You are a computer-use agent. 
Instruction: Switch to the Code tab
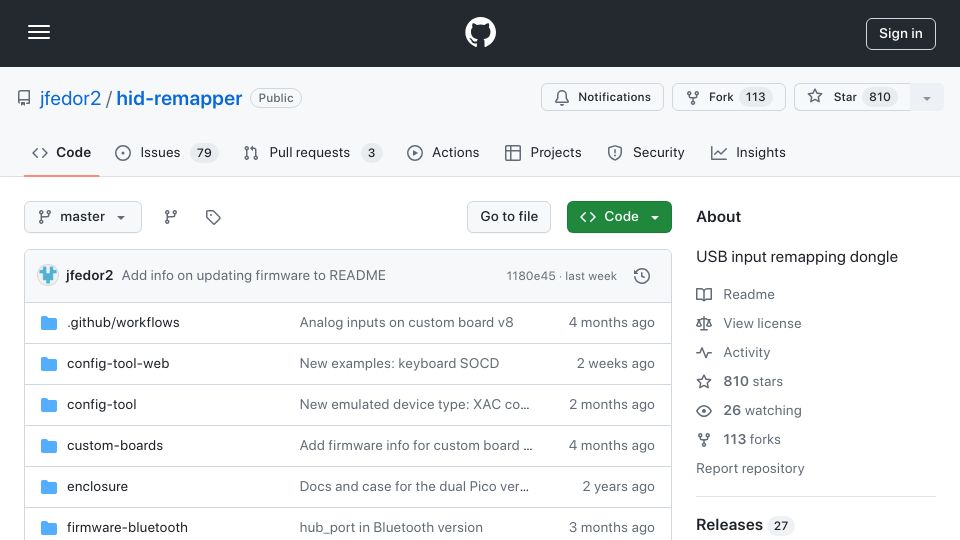61,153
